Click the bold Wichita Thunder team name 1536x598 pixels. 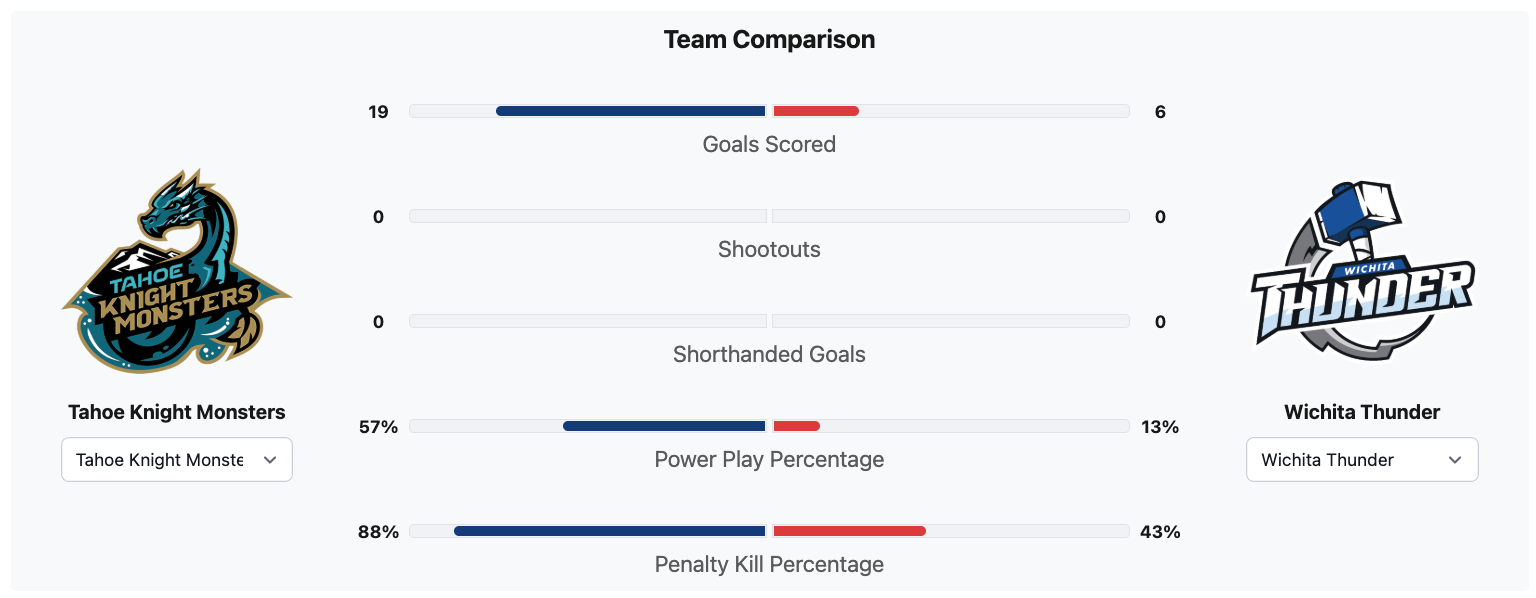coord(1362,412)
